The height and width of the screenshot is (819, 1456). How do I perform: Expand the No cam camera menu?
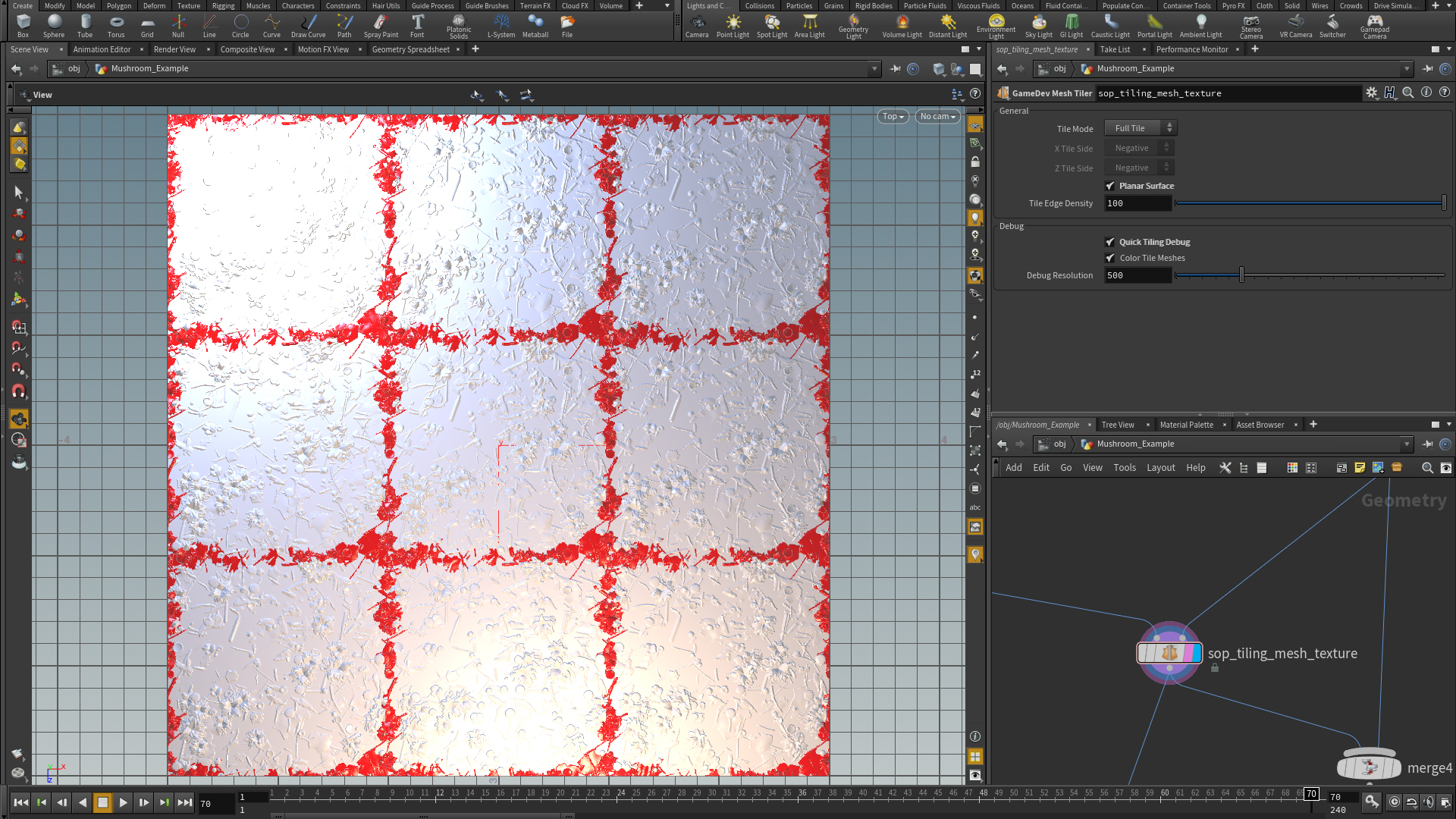point(937,116)
